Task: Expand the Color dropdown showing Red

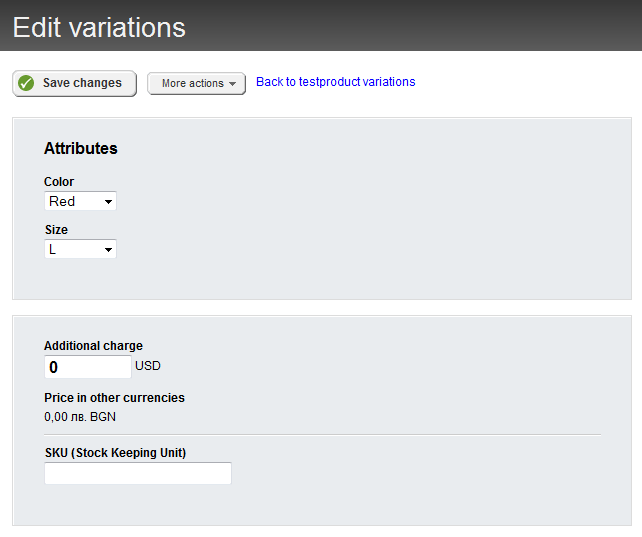Action: (80, 201)
